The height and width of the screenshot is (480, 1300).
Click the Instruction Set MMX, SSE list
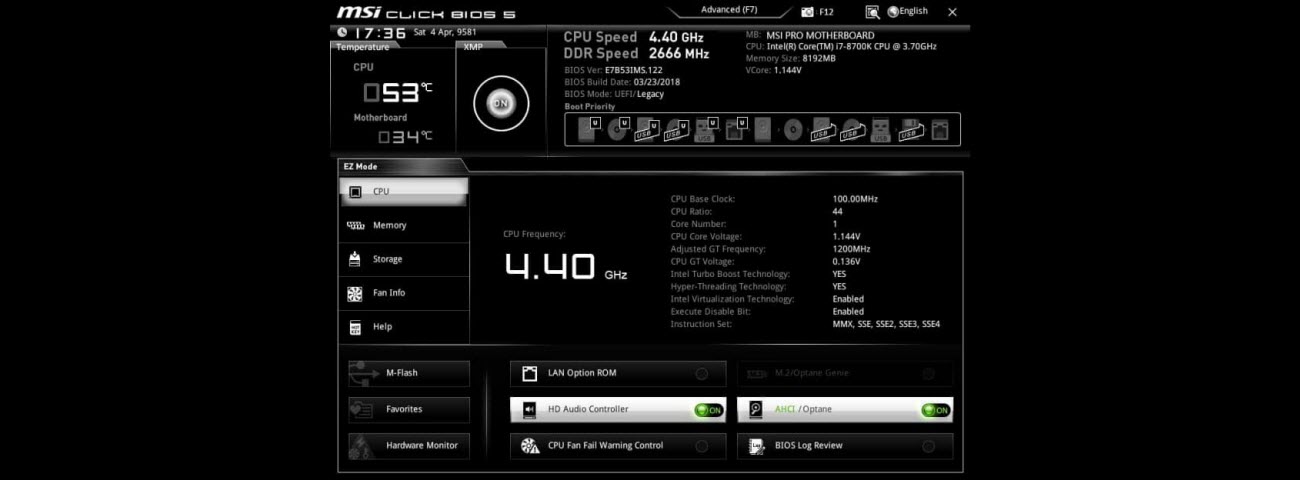coord(886,324)
